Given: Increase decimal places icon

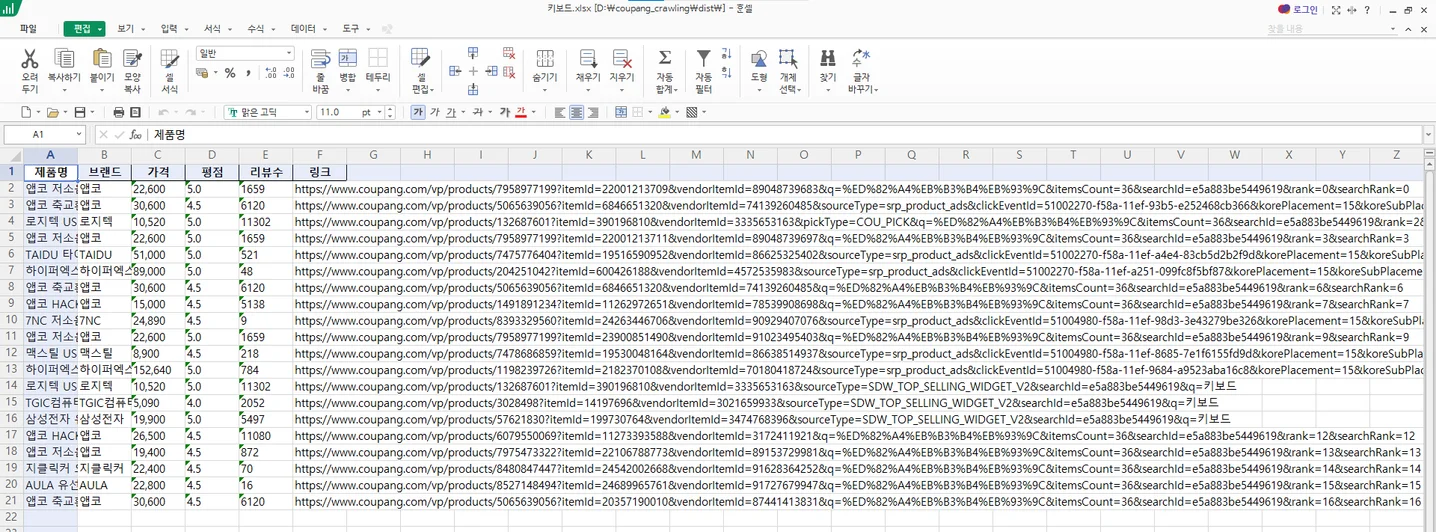Looking at the screenshot, I should click(270, 73).
